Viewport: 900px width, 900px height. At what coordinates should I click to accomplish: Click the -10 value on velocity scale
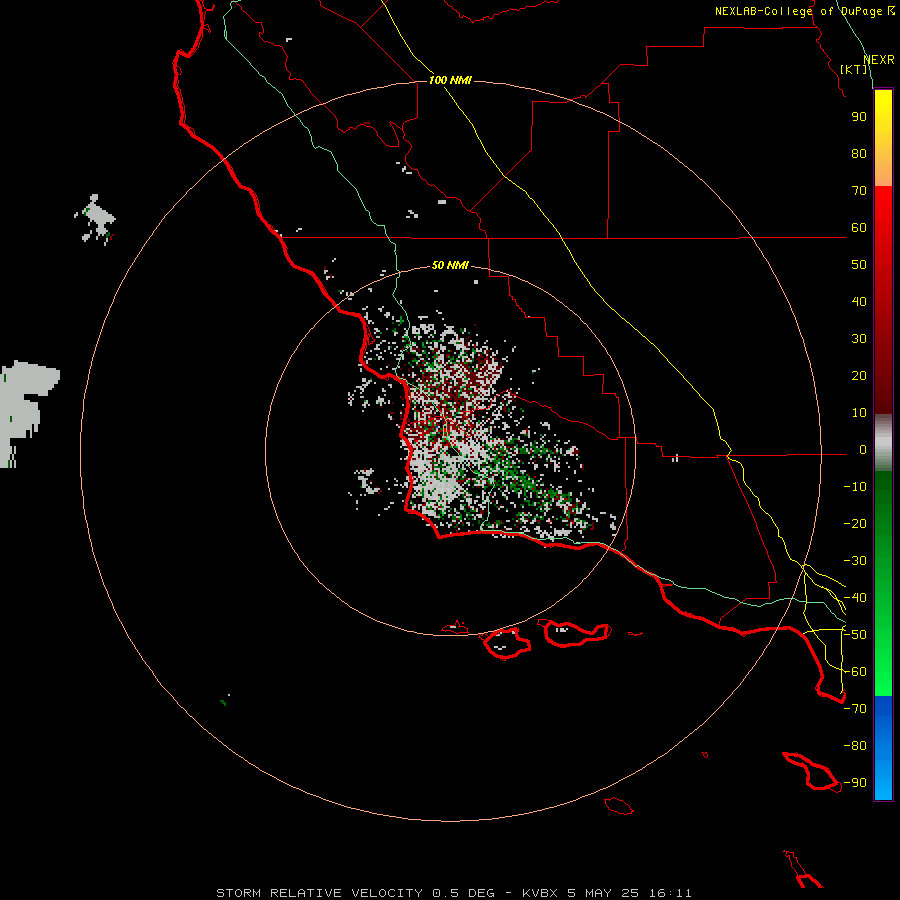(x=855, y=487)
